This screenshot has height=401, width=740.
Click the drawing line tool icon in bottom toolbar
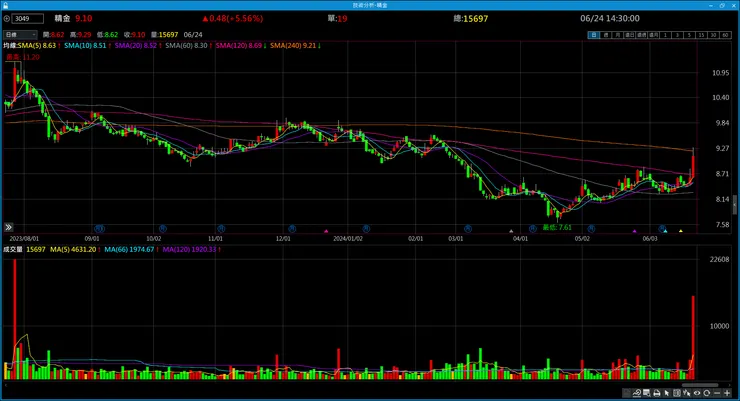click(637, 393)
